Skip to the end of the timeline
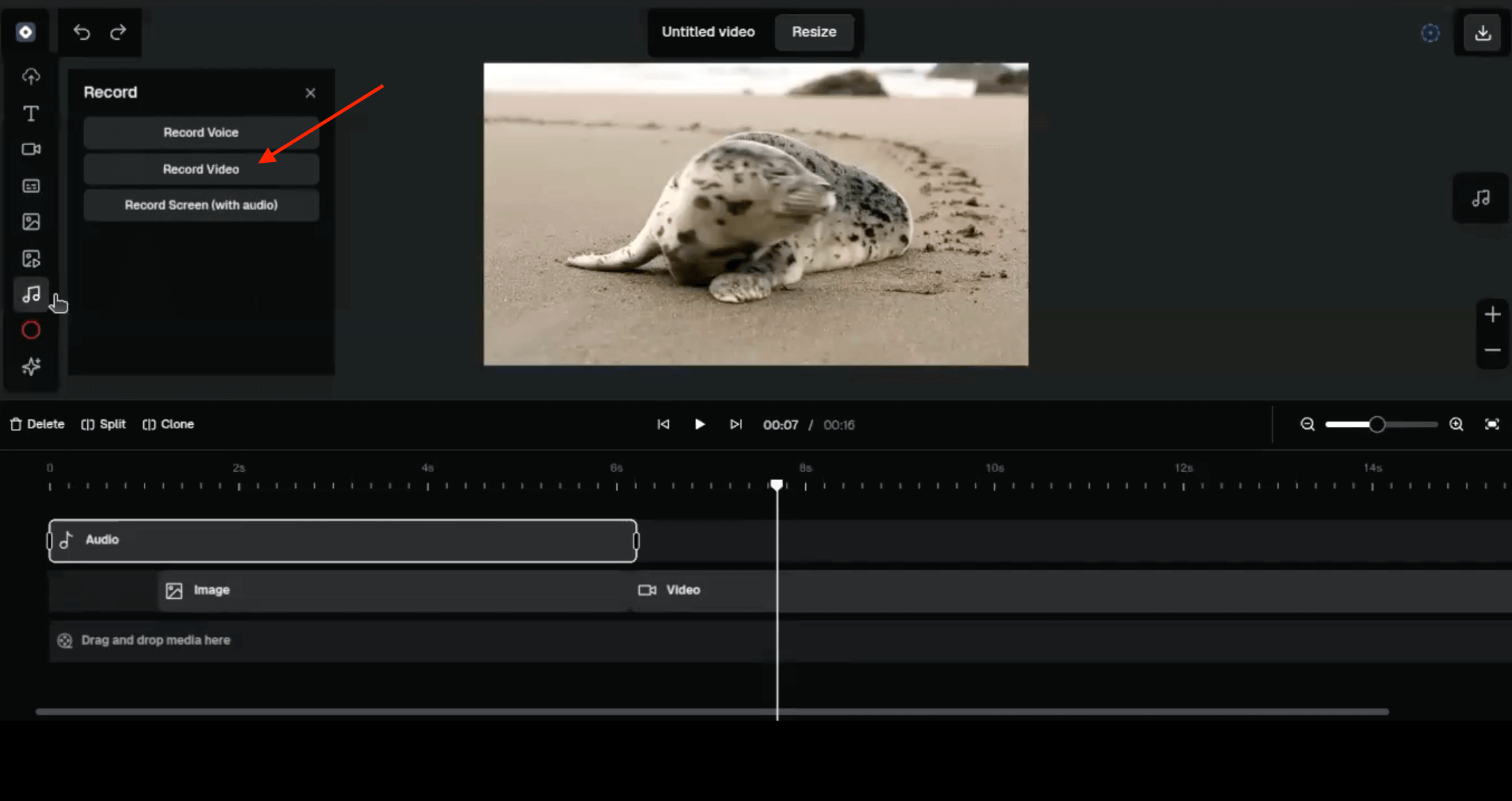Viewport: 1512px width, 801px height. coord(736,424)
